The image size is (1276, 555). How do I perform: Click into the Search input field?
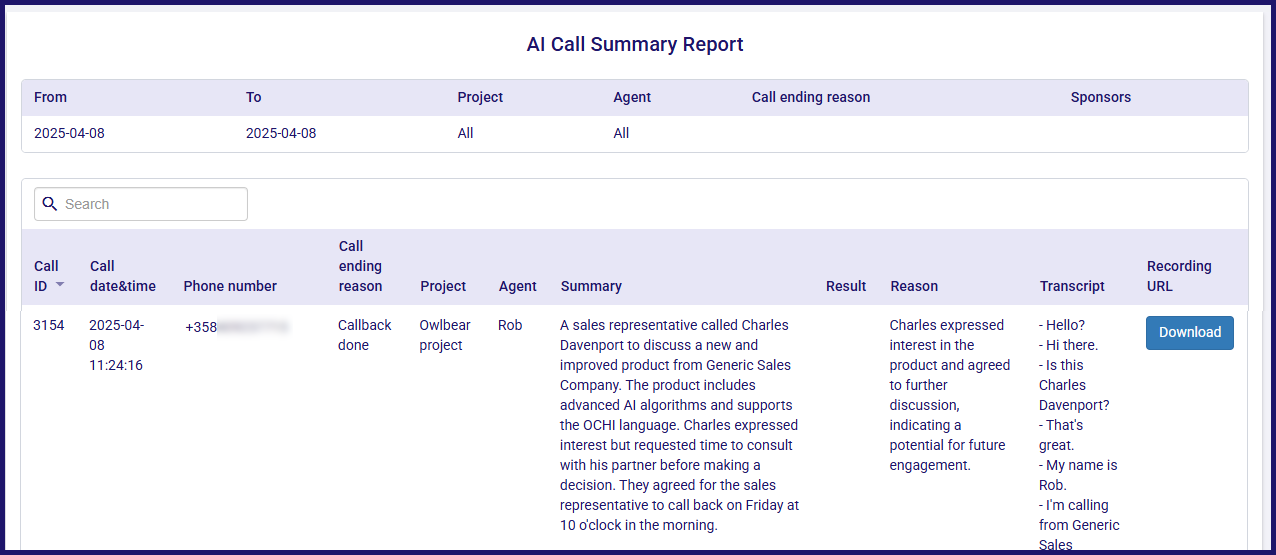coord(141,204)
